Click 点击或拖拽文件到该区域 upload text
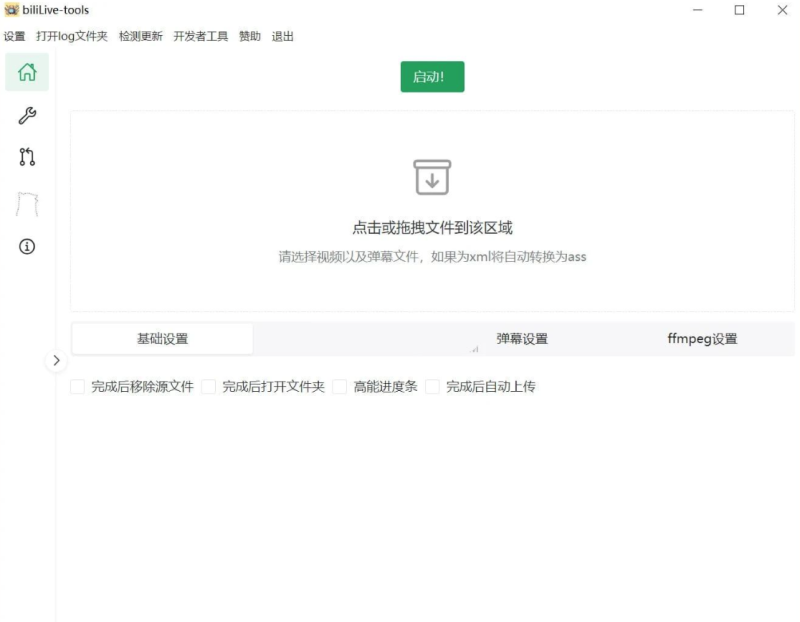Viewport: 800px width, 622px height. [432, 228]
